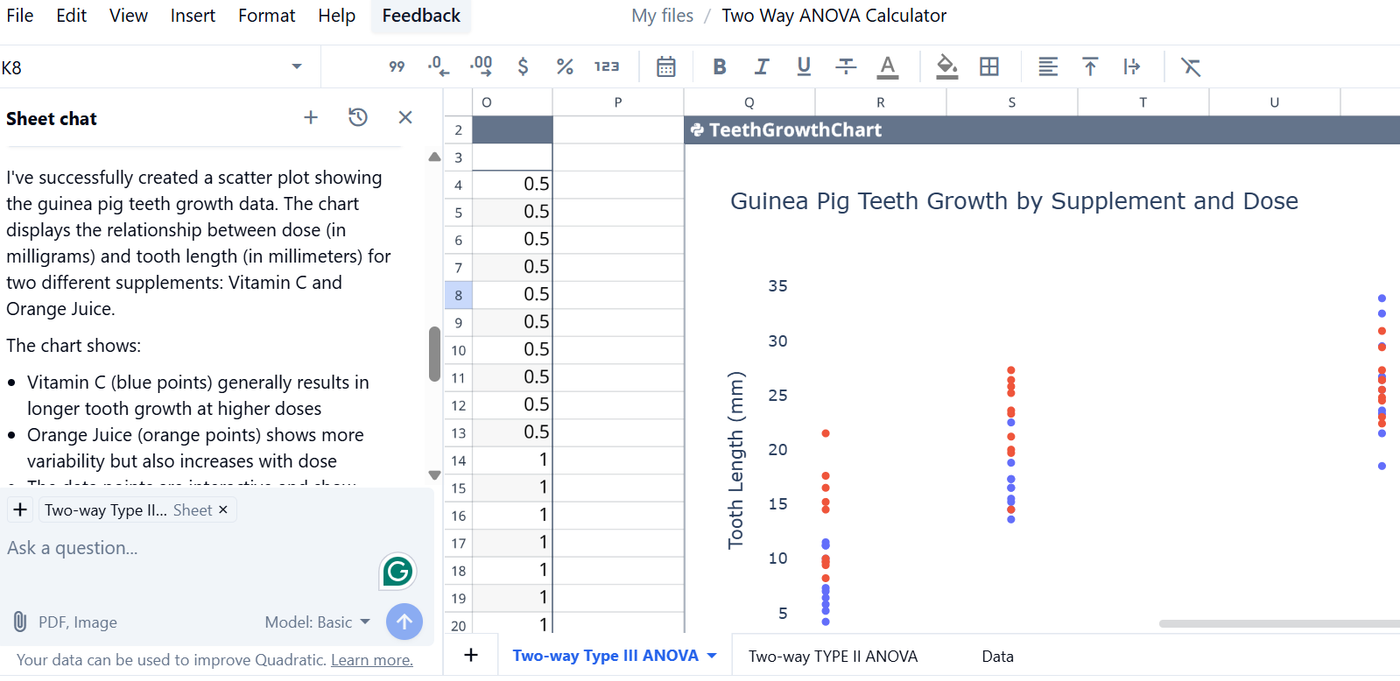Click the Sheet chat panel title
The height and width of the screenshot is (681, 1400).
(51, 119)
